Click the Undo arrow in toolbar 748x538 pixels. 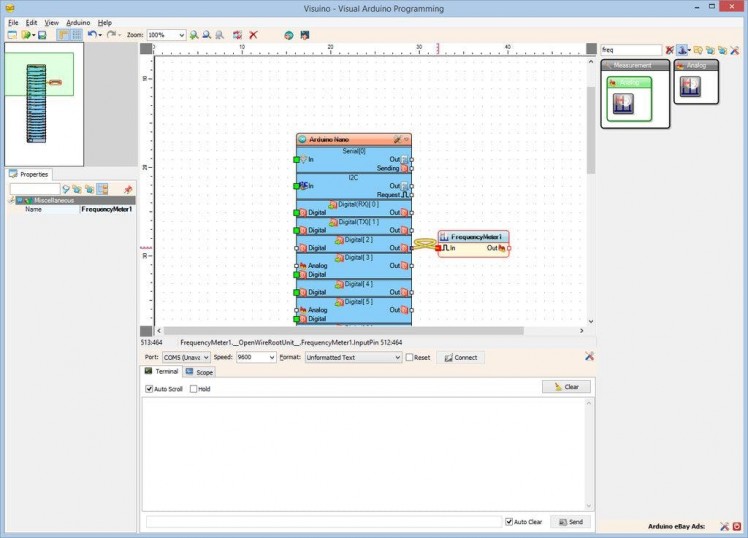[92, 35]
